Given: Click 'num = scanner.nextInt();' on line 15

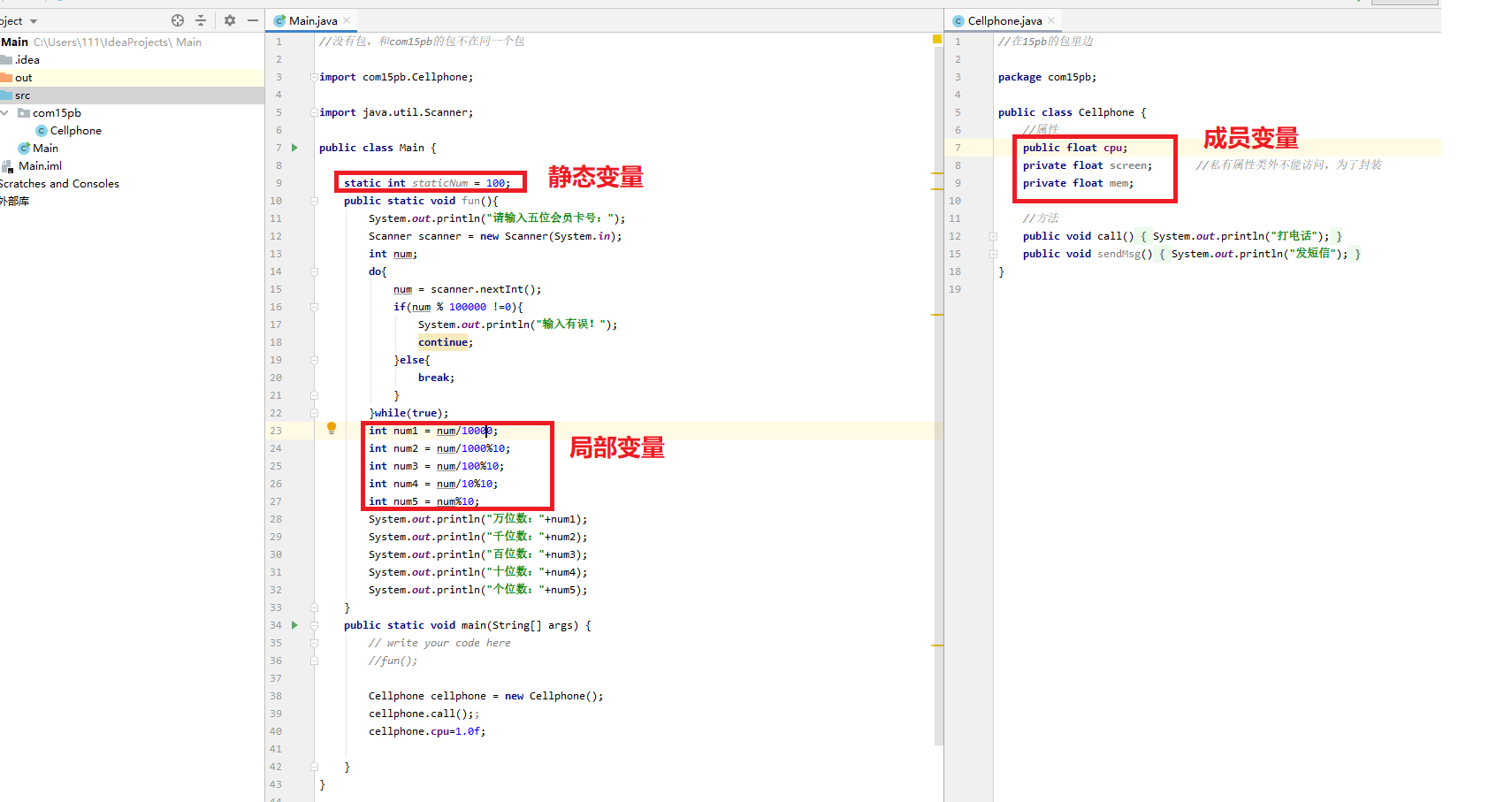Looking at the screenshot, I should click(x=468, y=289).
